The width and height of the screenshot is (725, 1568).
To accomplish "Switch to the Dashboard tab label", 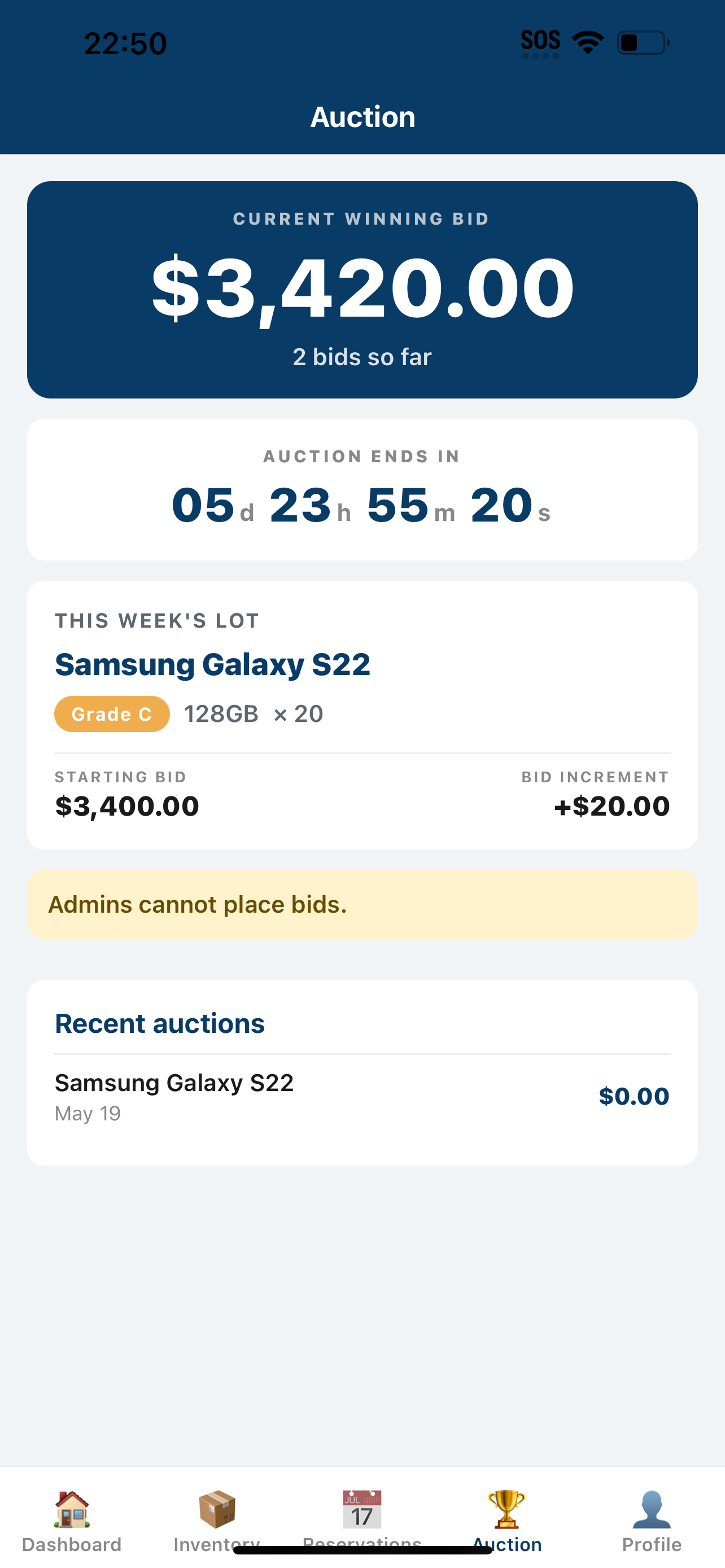I will (72, 1544).
